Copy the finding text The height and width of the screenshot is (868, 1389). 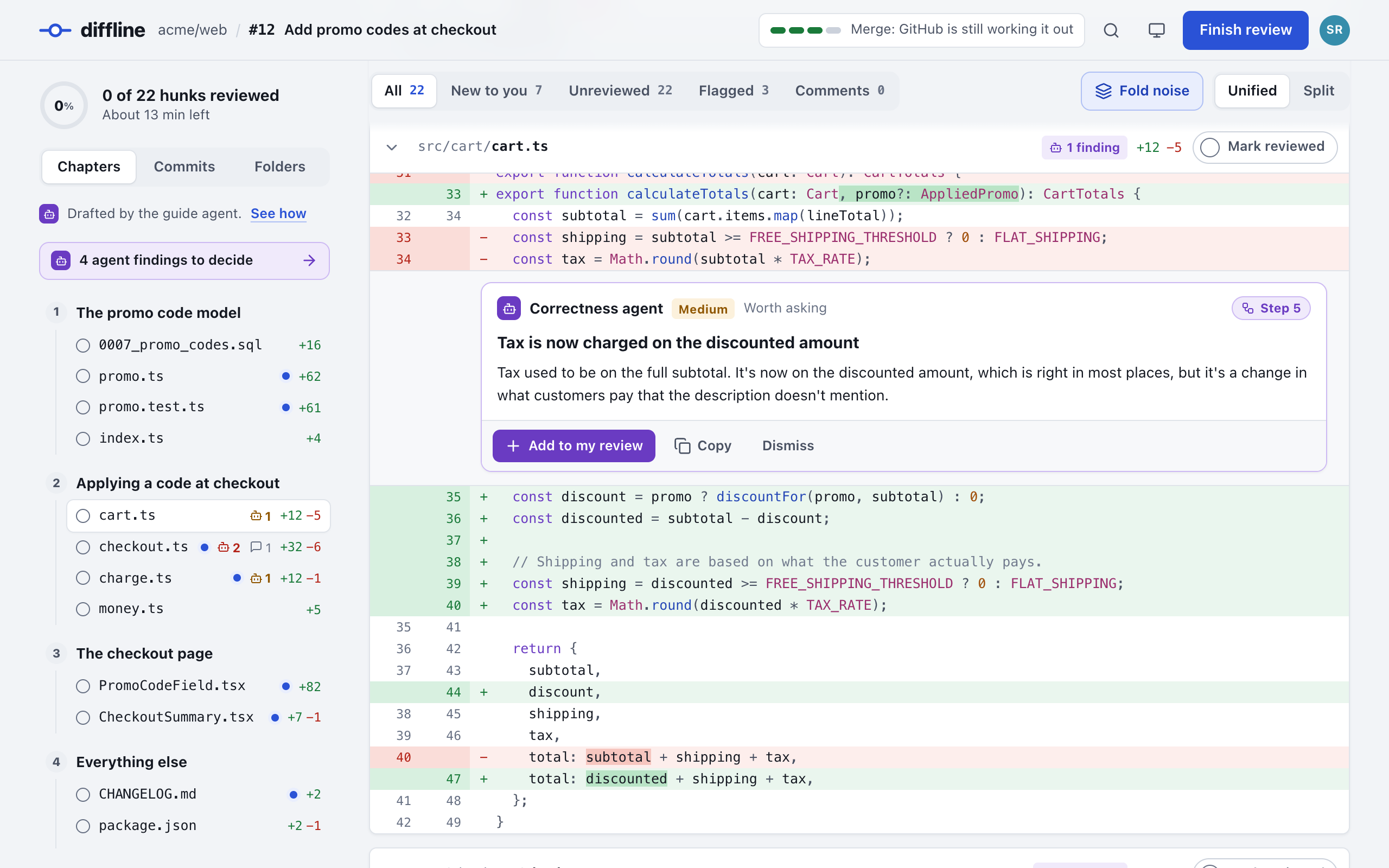703,445
